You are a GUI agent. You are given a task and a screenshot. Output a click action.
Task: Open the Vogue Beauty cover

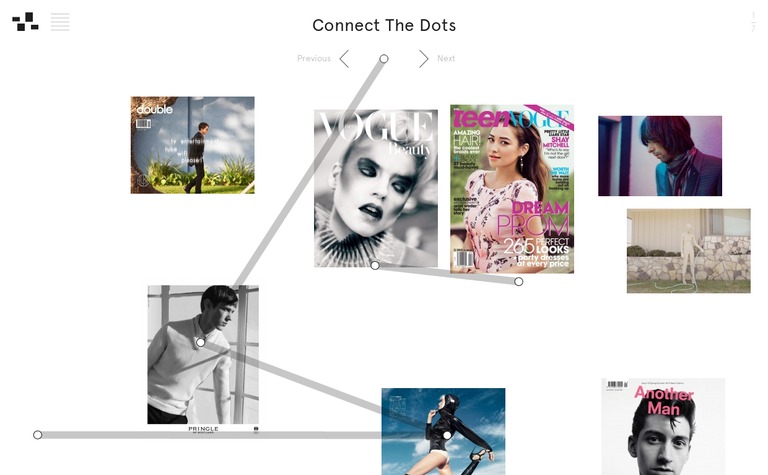(376, 189)
